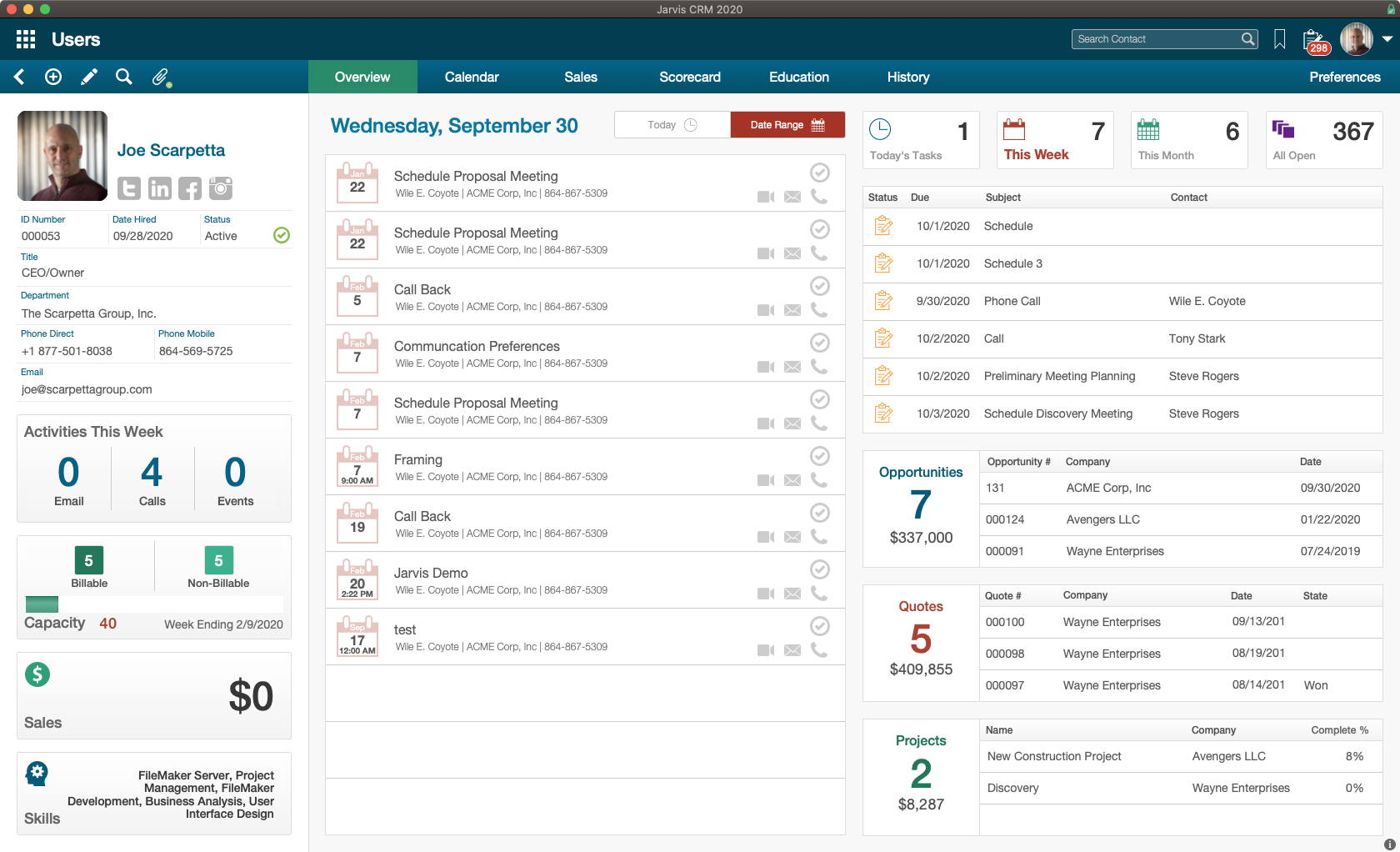The height and width of the screenshot is (852, 1400).
Task: Open Joe Scarpetta's Facebook profile icon
Action: point(190,188)
